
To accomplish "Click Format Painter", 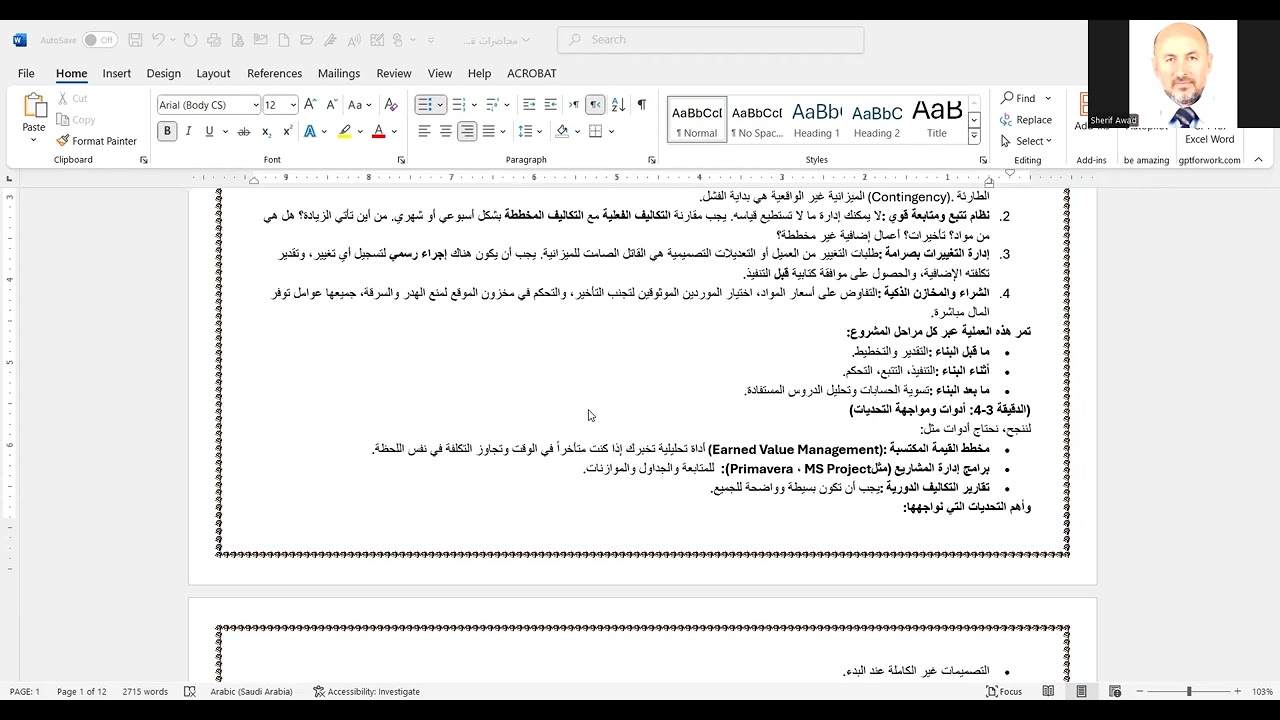I will (97, 141).
